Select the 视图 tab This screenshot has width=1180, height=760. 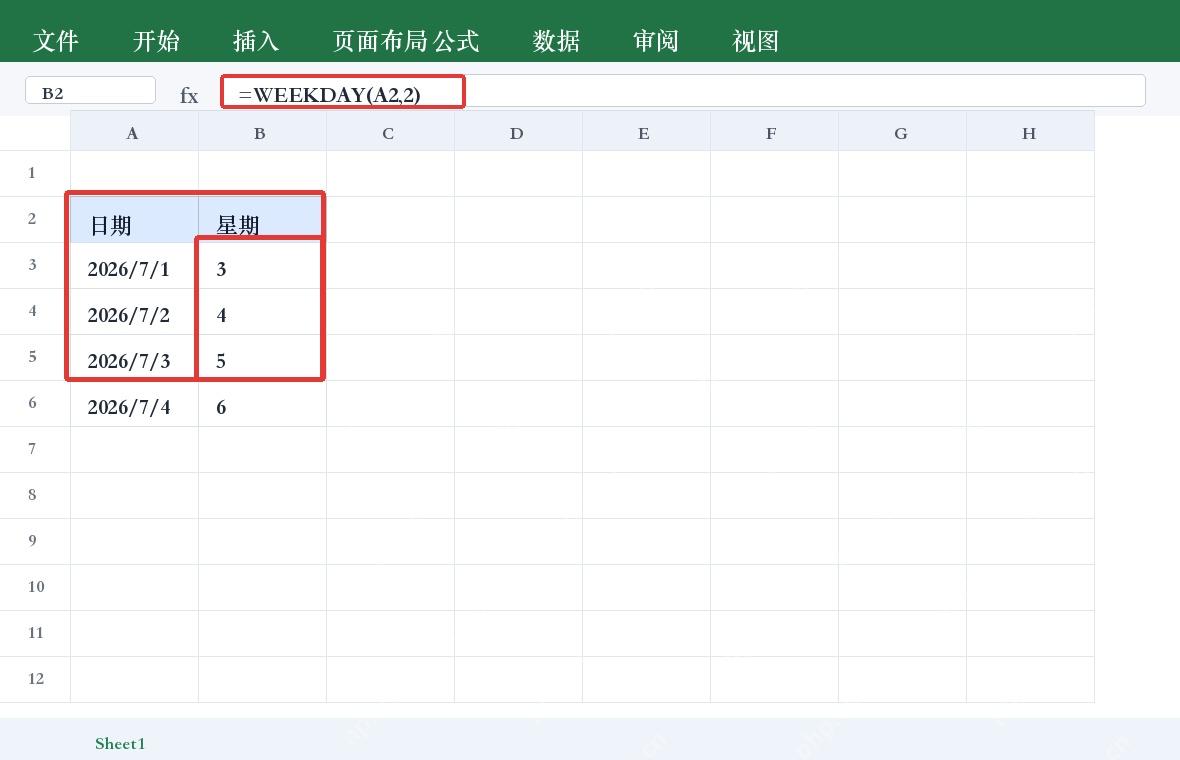(756, 41)
